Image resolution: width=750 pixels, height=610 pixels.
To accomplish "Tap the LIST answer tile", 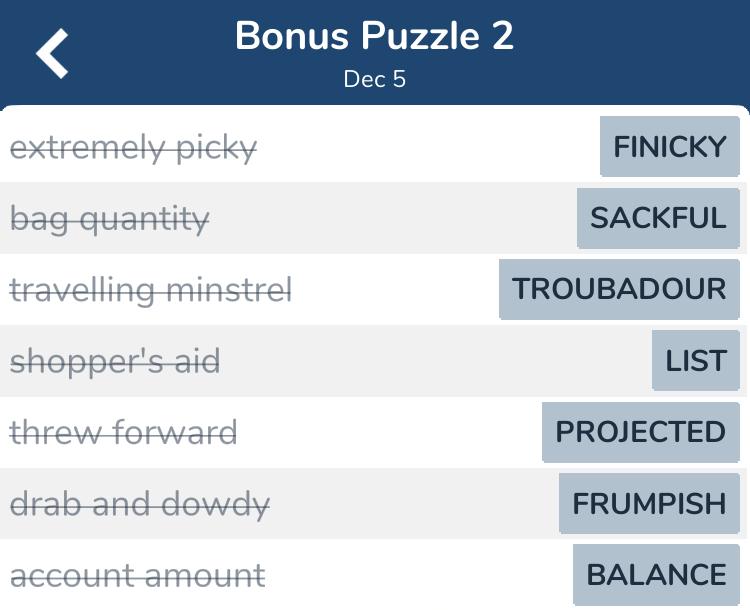I will tap(696, 360).
